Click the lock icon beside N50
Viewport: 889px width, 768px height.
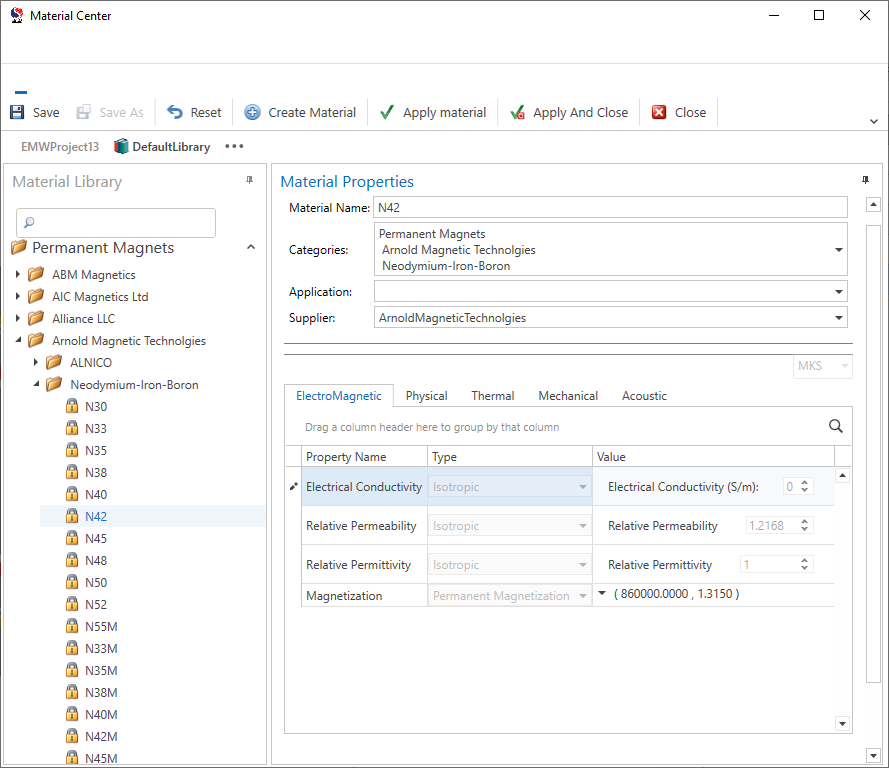coord(72,582)
